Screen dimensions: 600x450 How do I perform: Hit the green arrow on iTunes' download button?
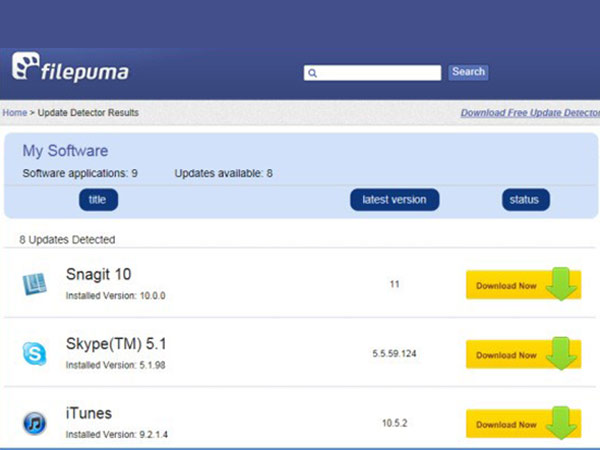[562, 423]
